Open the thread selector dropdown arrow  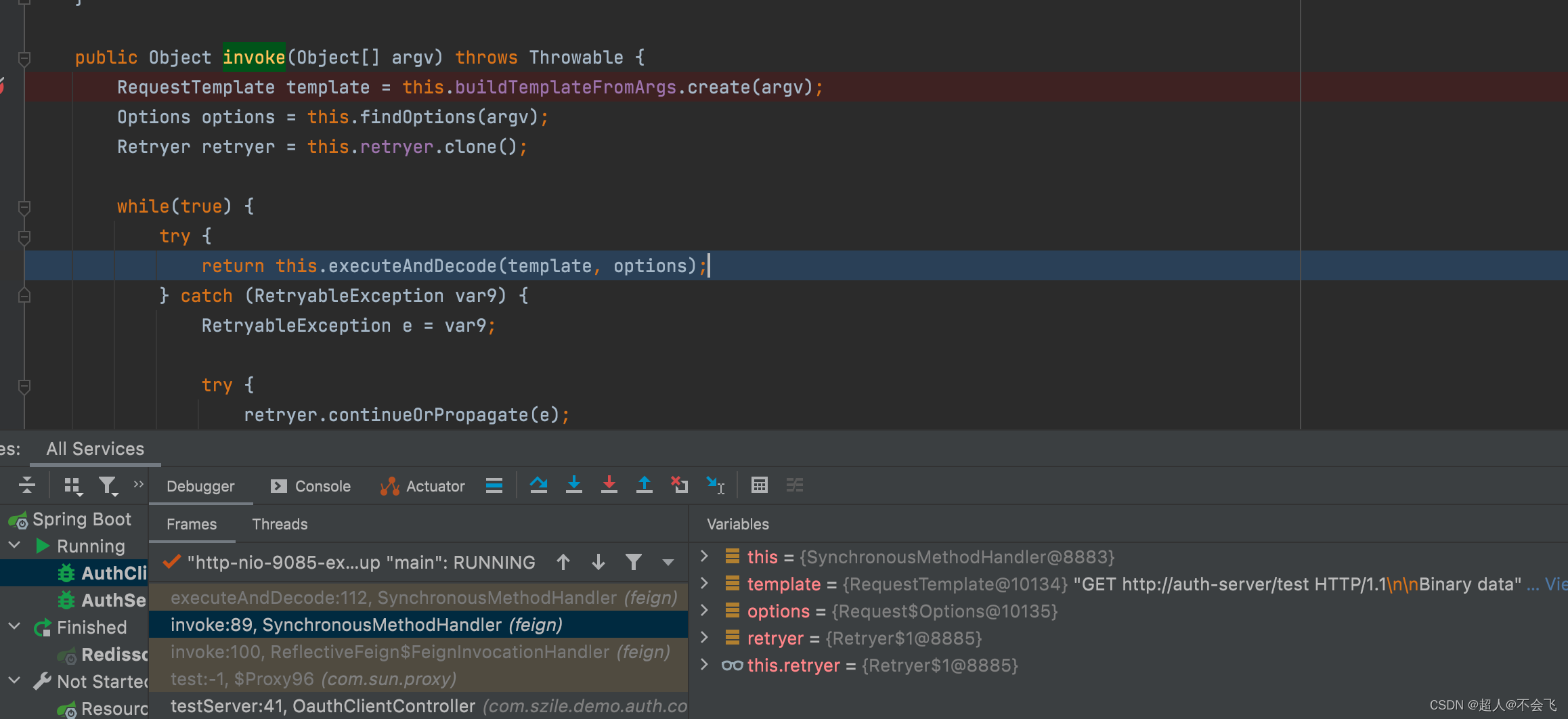click(x=668, y=563)
